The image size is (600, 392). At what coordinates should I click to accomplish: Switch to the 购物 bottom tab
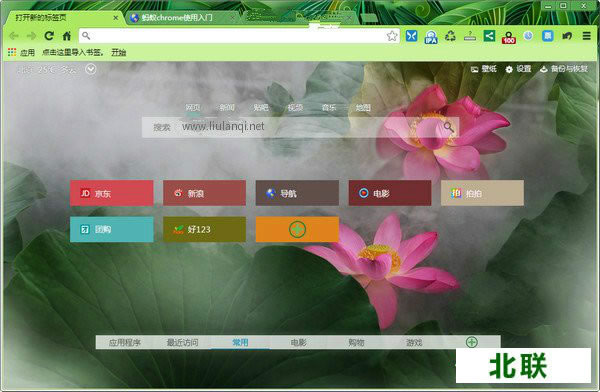[x=356, y=342]
